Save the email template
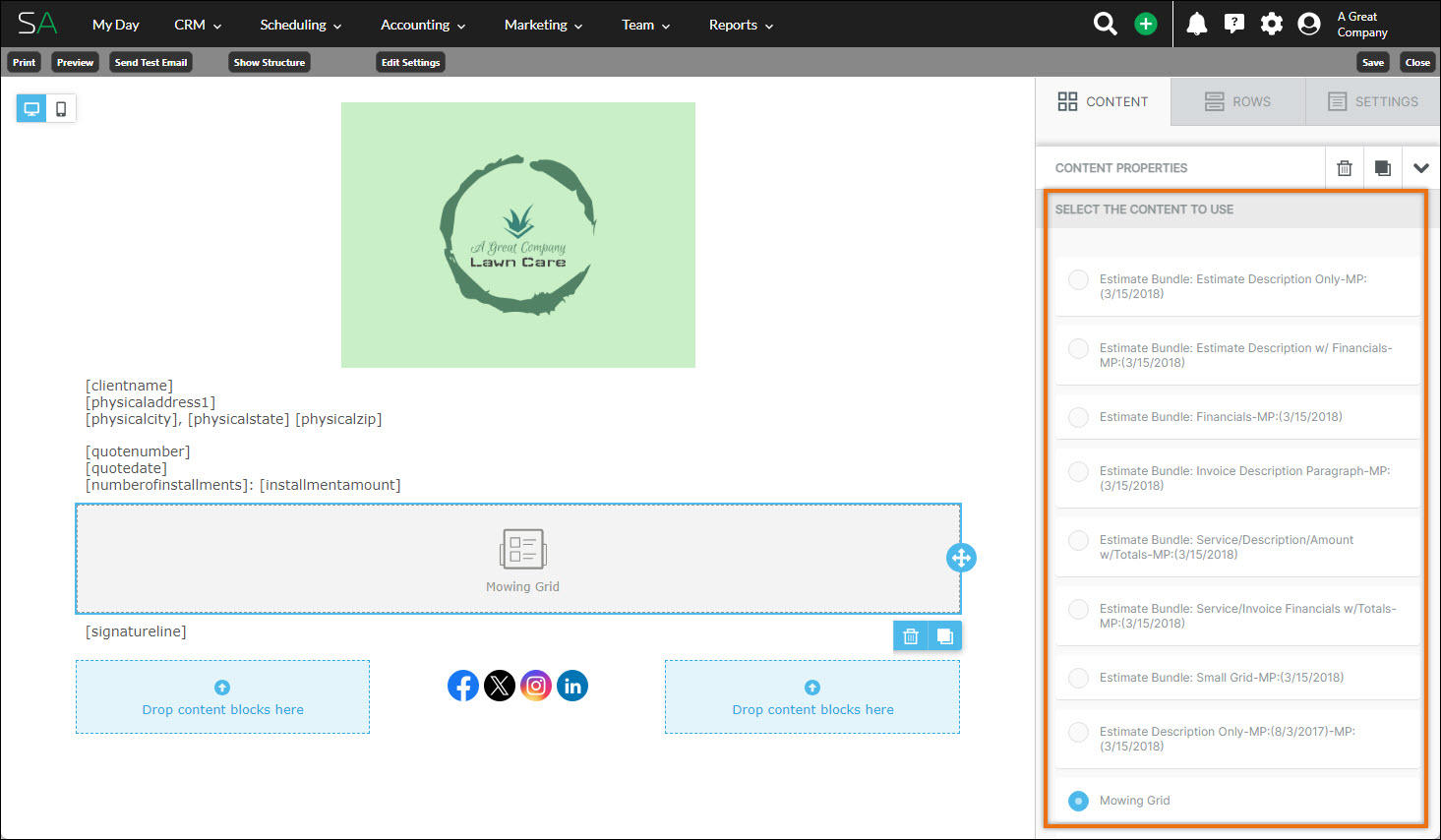Screen dimensions: 1441x840 coord(1373,61)
